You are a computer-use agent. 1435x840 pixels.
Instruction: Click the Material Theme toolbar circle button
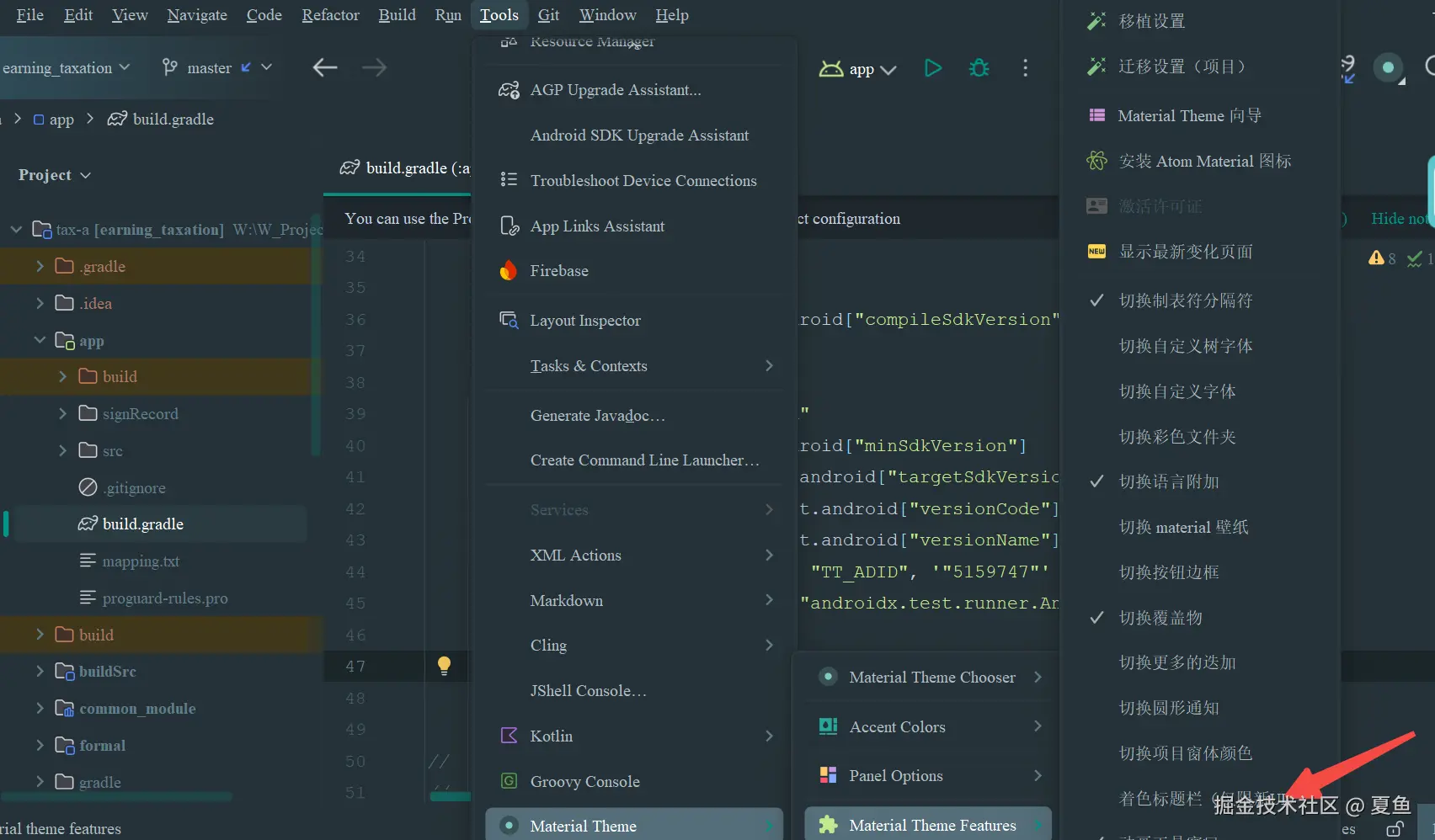[1388, 67]
